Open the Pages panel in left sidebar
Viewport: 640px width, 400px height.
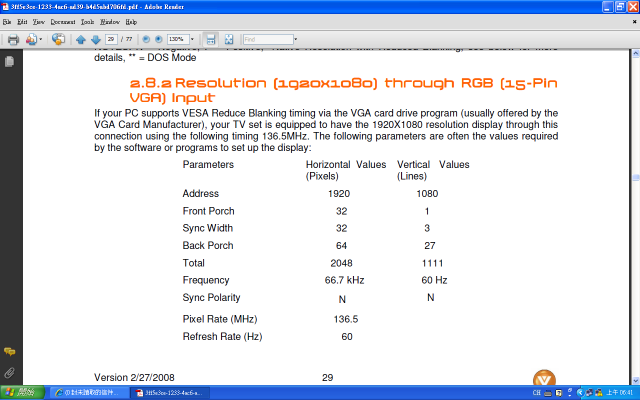(9, 62)
